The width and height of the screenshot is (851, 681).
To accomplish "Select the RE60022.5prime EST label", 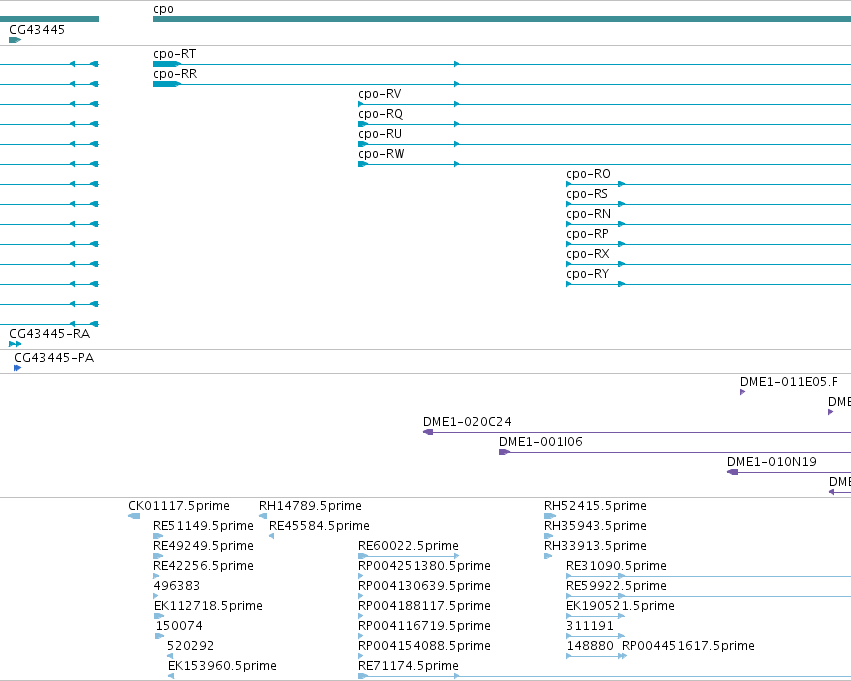I will coord(409,546).
